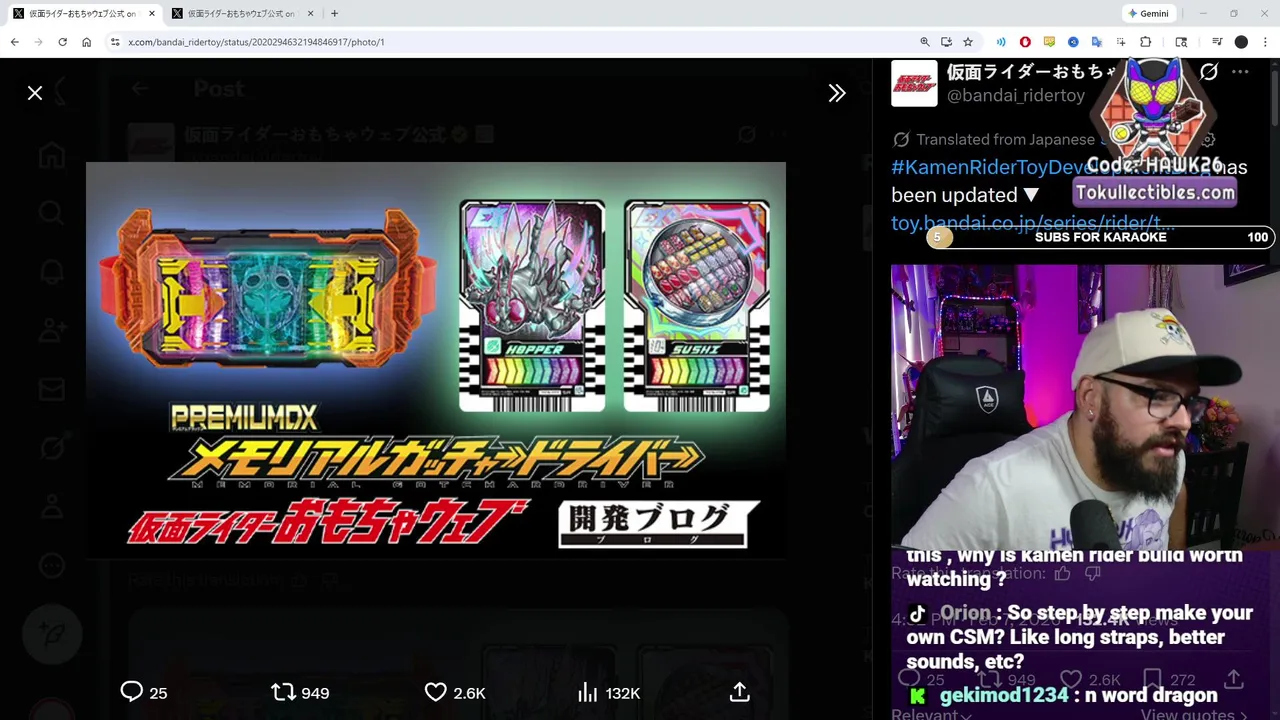This screenshot has height=720, width=1280.
Task: Open the post's three-dot More menu
Action: [1240, 72]
